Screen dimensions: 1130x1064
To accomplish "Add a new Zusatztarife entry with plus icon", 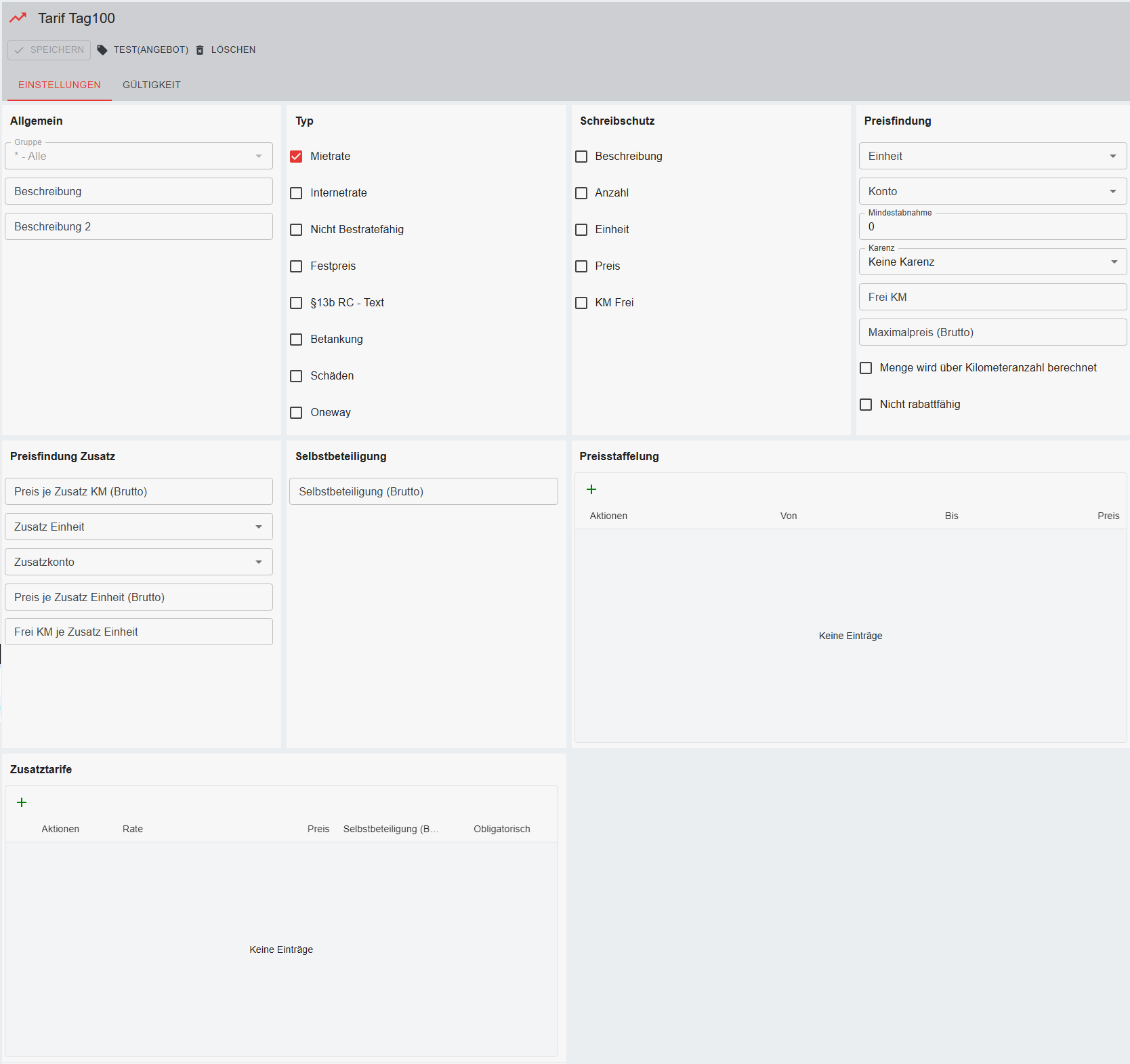I will pos(22,802).
